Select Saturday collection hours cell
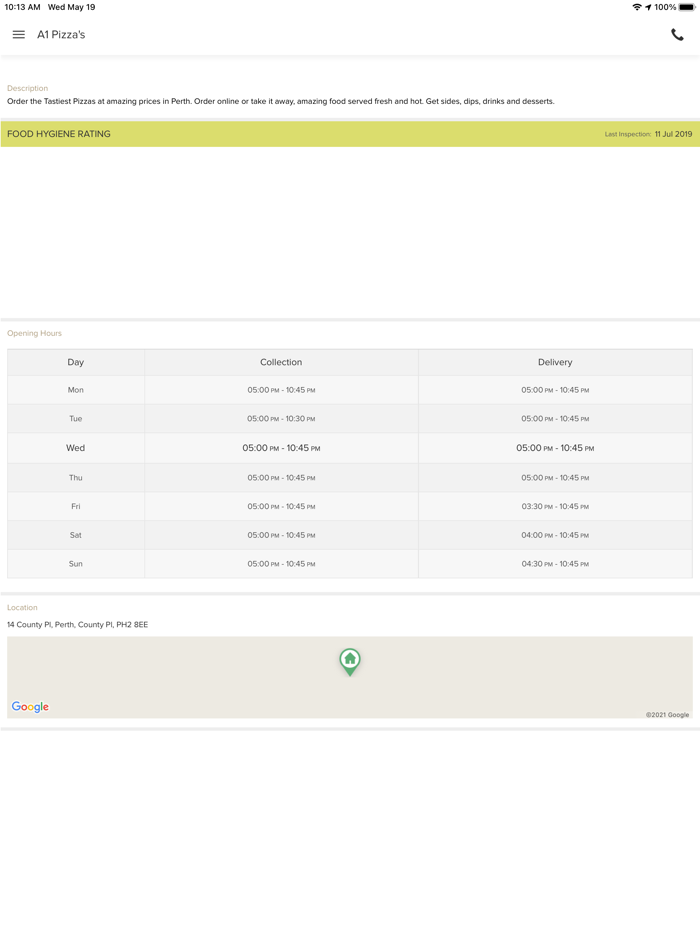Image resolution: width=700 pixels, height=934 pixels. pos(281,535)
